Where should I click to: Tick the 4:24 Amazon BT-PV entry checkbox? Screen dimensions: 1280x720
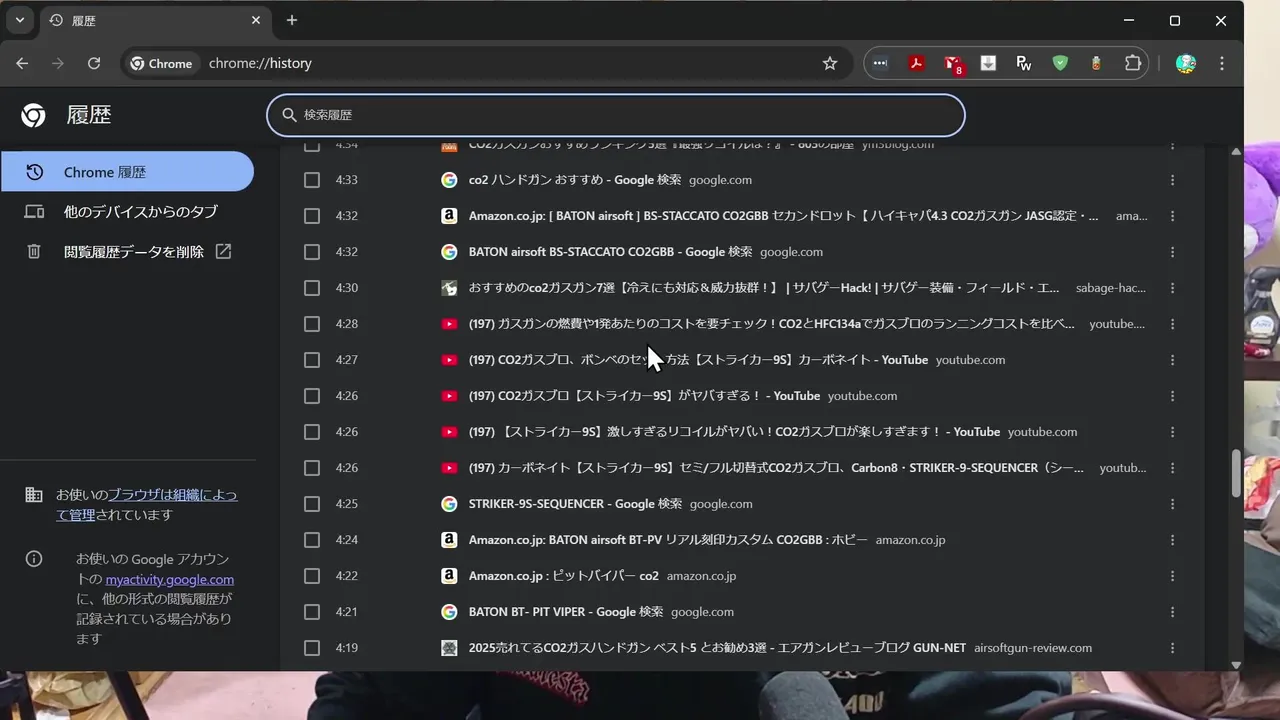point(312,540)
